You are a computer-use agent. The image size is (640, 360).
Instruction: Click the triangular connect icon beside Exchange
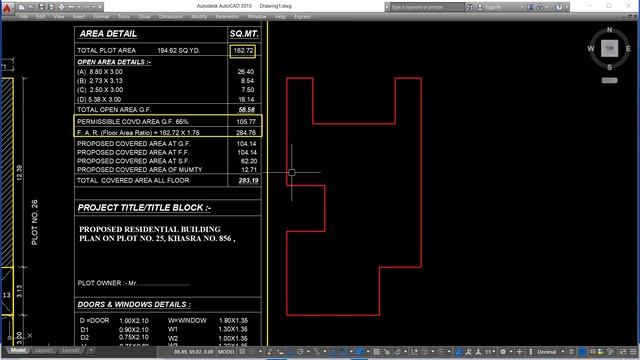540,7
